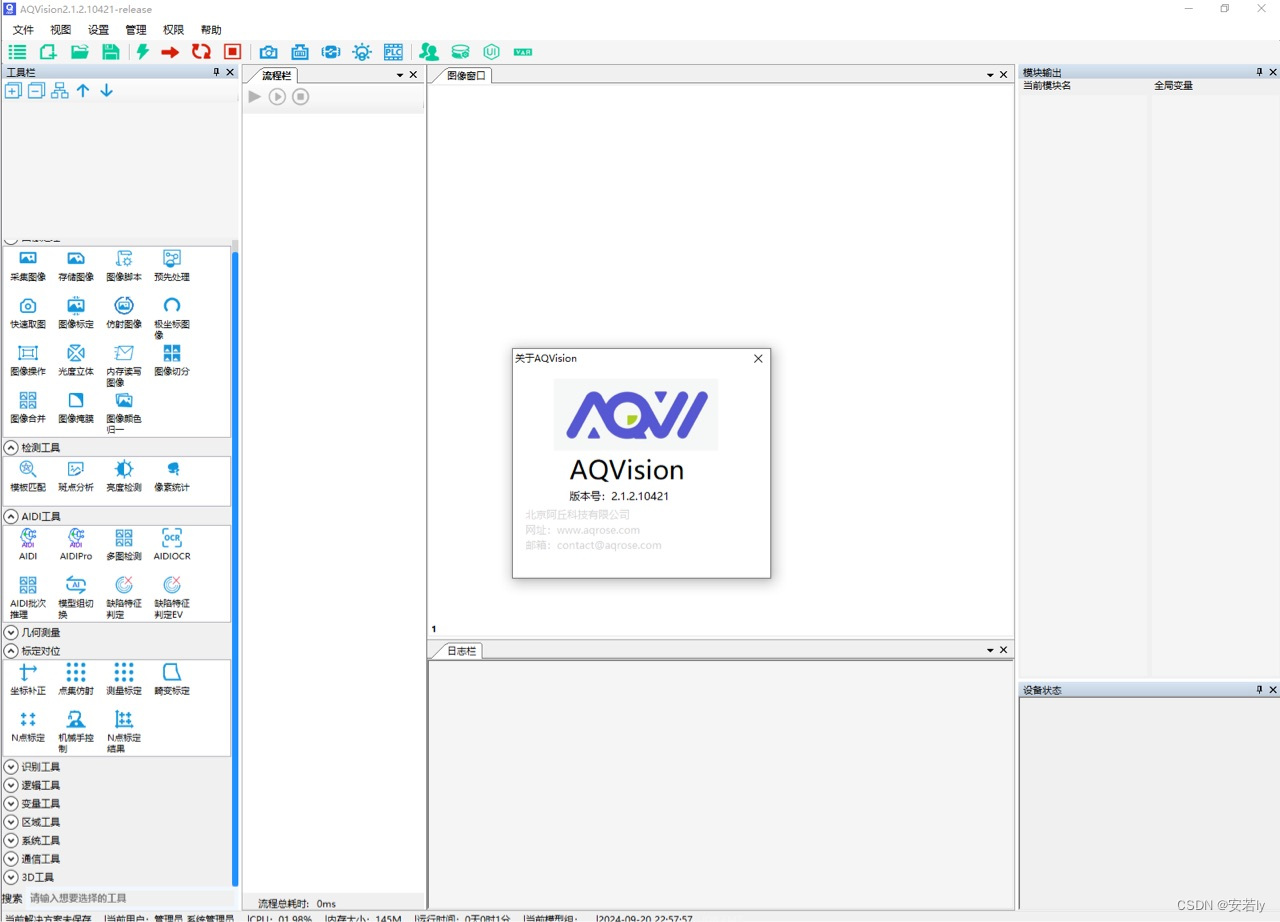The image size is (1280, 922).
Task: Click the blue toolbox panel vertical scrollbar
Action: pyautogui.click(x=235, y=567)
